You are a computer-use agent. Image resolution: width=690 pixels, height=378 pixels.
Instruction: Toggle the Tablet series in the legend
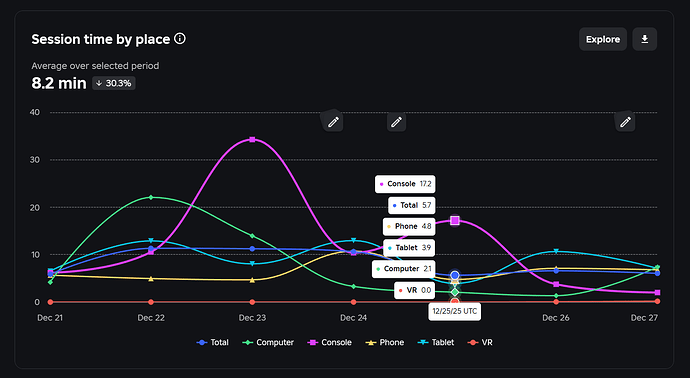(436, 342)
